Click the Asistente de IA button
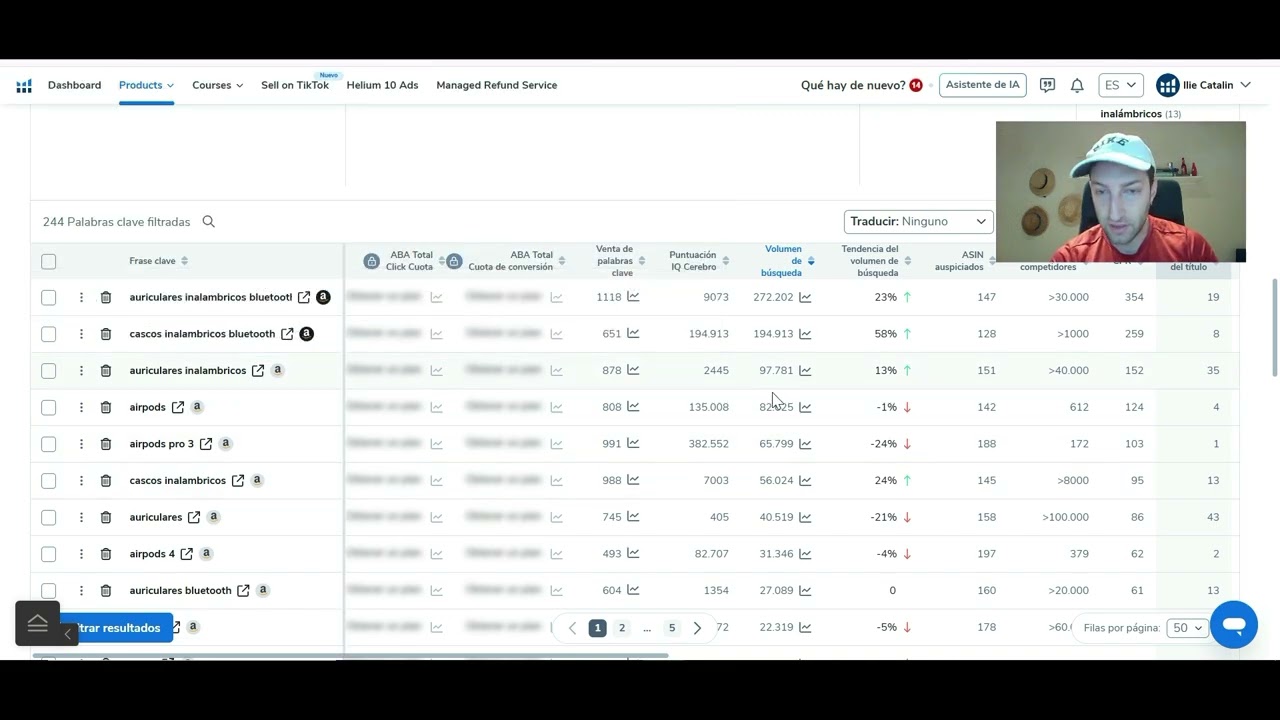This screenshot has width=1280, height=720. pyautogui.click(x=982, y=85)
